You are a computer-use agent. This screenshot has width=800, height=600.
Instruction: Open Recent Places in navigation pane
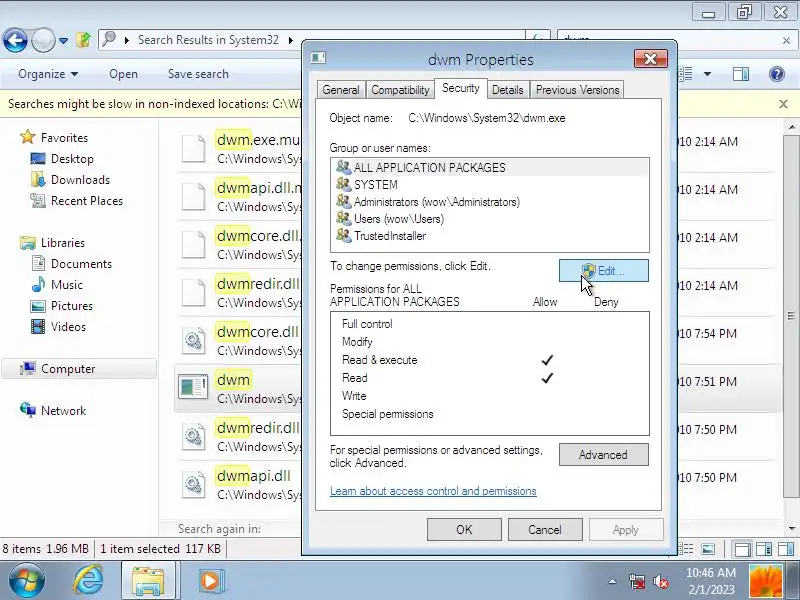click(x=87, y=201)
